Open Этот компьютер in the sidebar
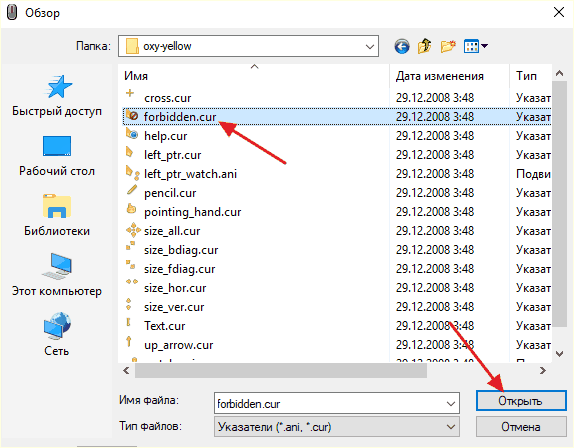Image resolution: width=574 pixels, height=448 pixels. point(57,275)
